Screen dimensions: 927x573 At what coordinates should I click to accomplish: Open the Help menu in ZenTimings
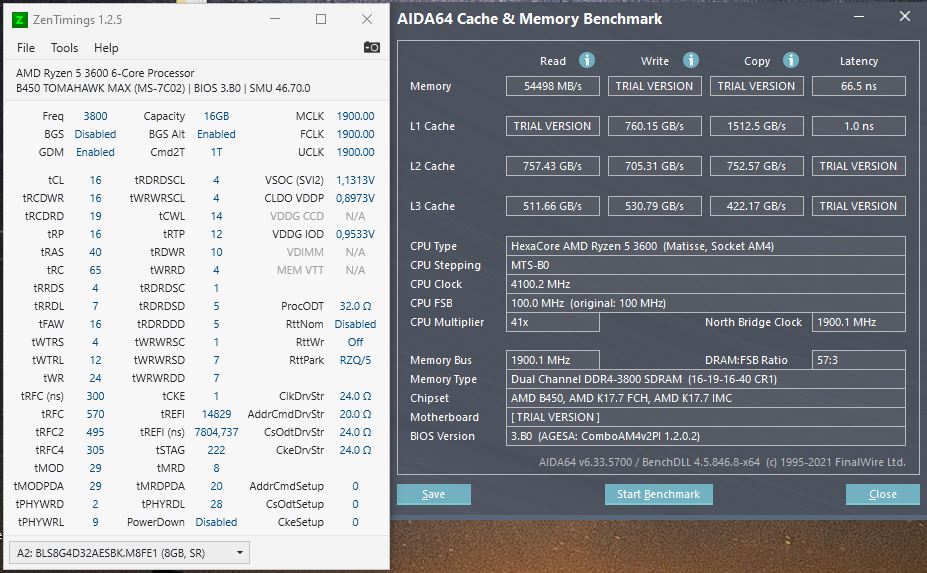[106, 48]
